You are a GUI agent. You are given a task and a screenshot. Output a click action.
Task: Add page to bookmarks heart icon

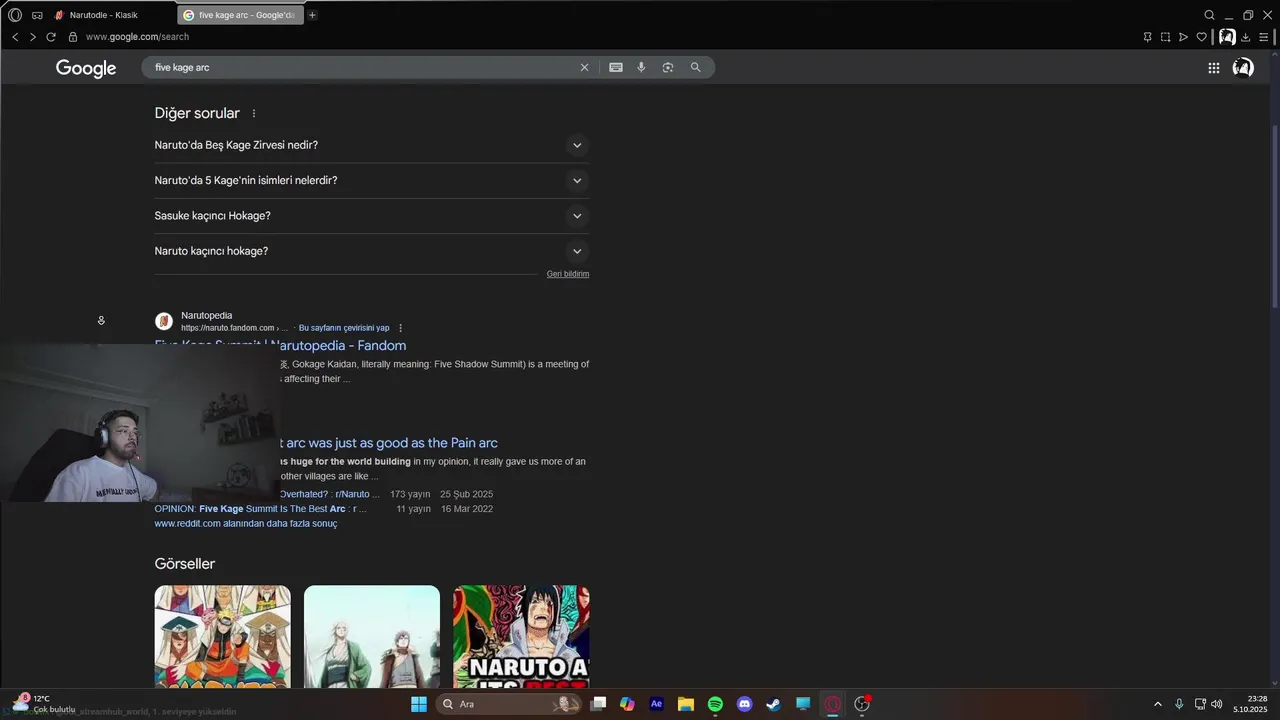pyautogui.click(x=1201, y=37)
